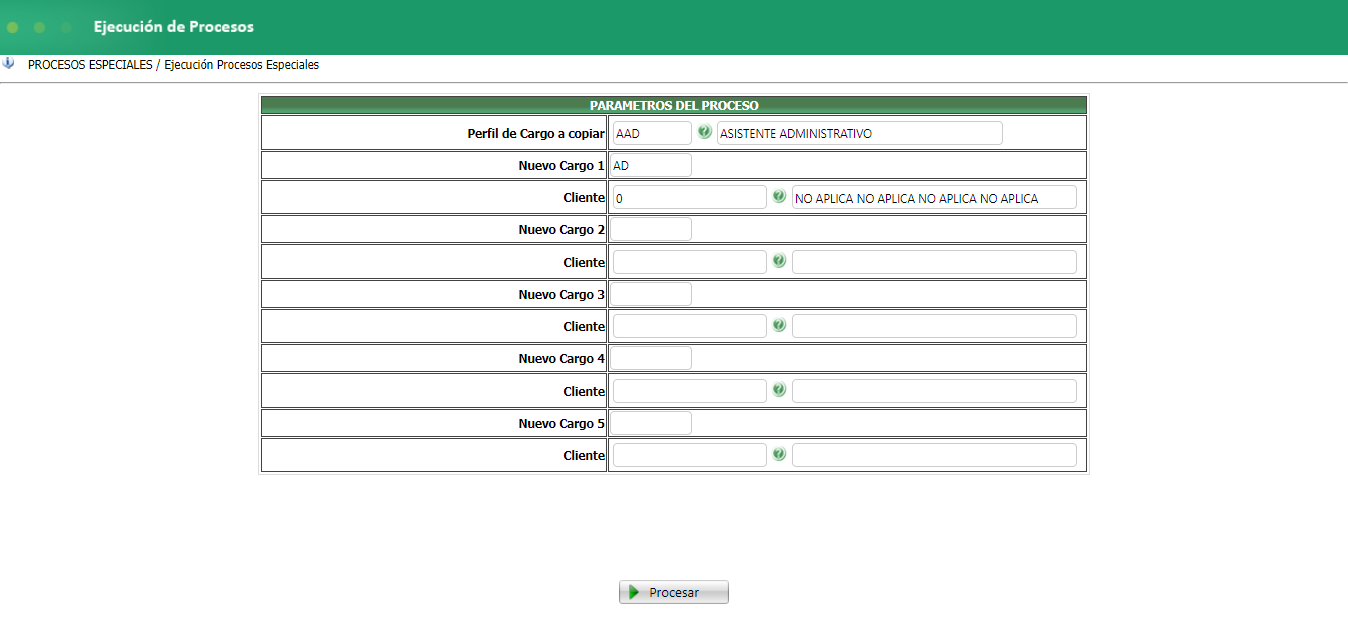This screenshot has height=627, width=1348.
Task: Click the Nuevo Cargo 1 label
Action: coord(561,165)
